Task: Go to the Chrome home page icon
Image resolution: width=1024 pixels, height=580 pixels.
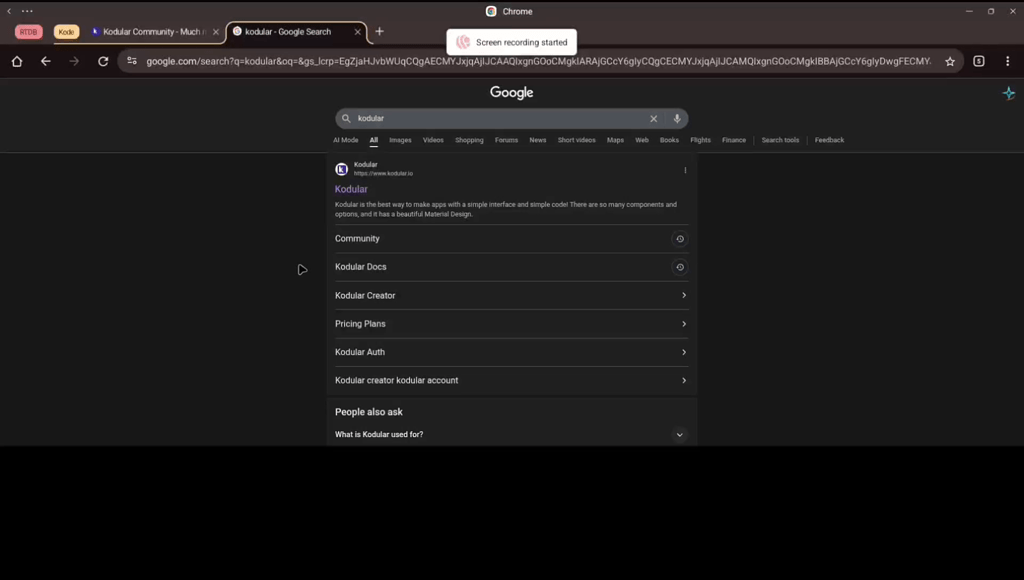Action: pyautogui.click(x=17, y=61)
